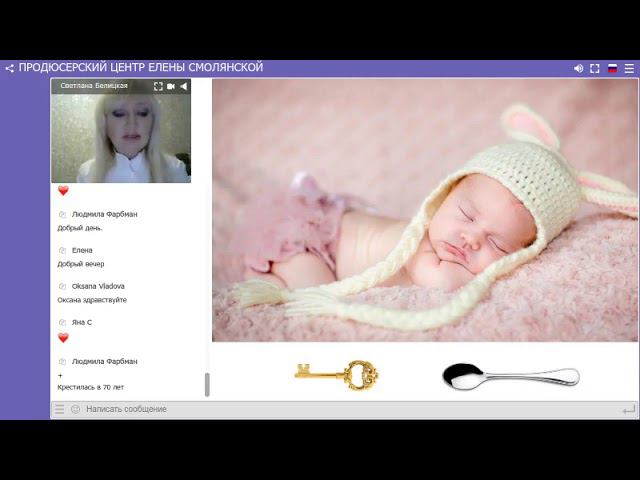Image resolution: width=640 pixels, height=480 pixels.
Task: Open the chat options menu beside the emoji icon
Action: (x=60, y=409)
